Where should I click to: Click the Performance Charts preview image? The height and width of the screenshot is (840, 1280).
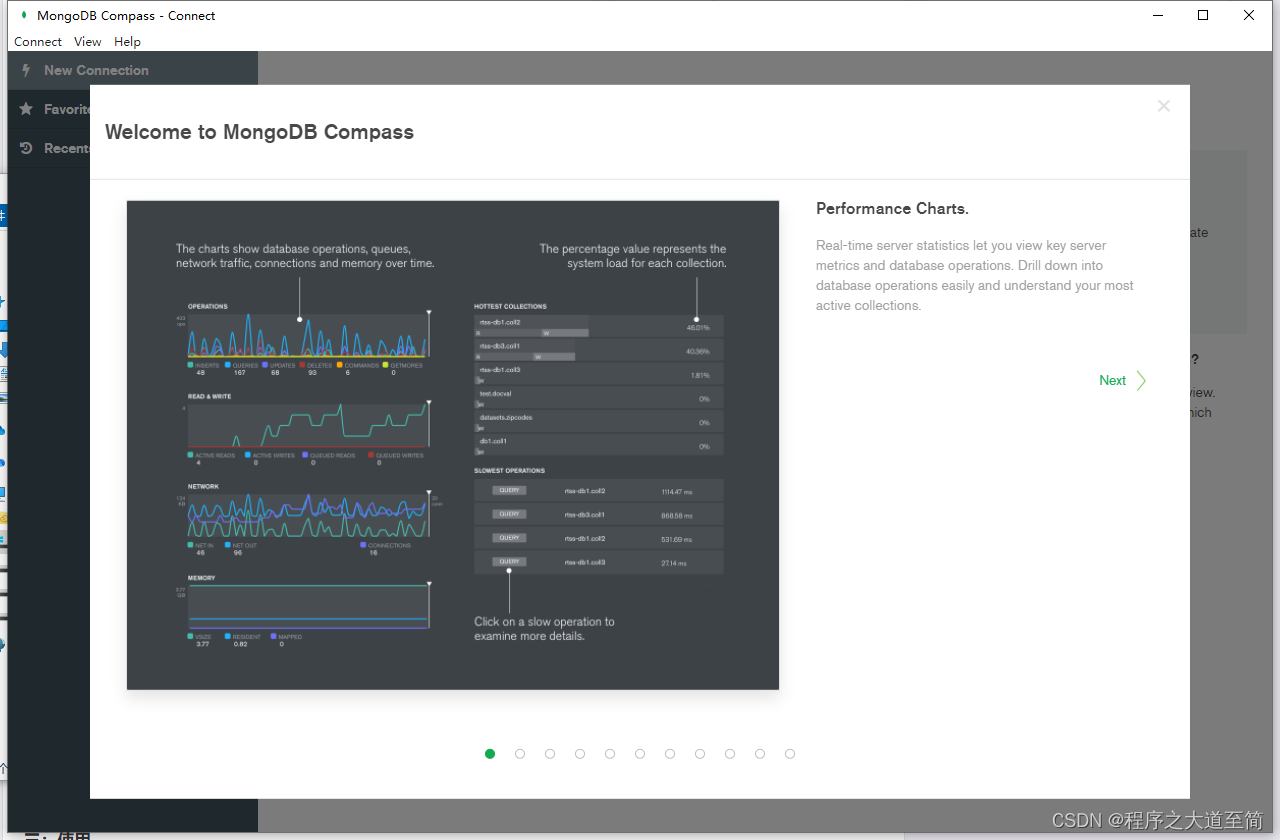(x=453, y=445)
